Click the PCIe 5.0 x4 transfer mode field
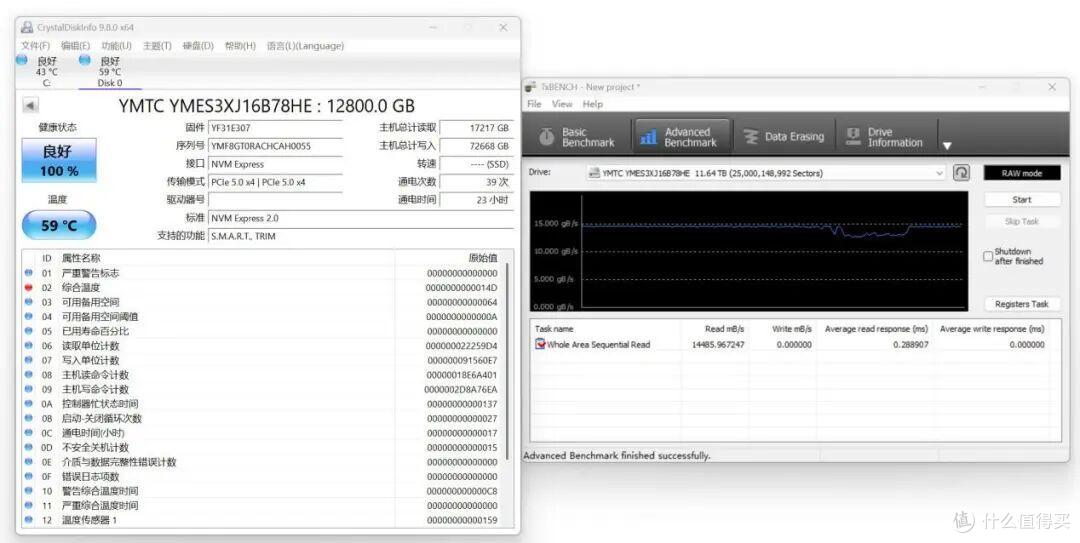 click(275, 182)
